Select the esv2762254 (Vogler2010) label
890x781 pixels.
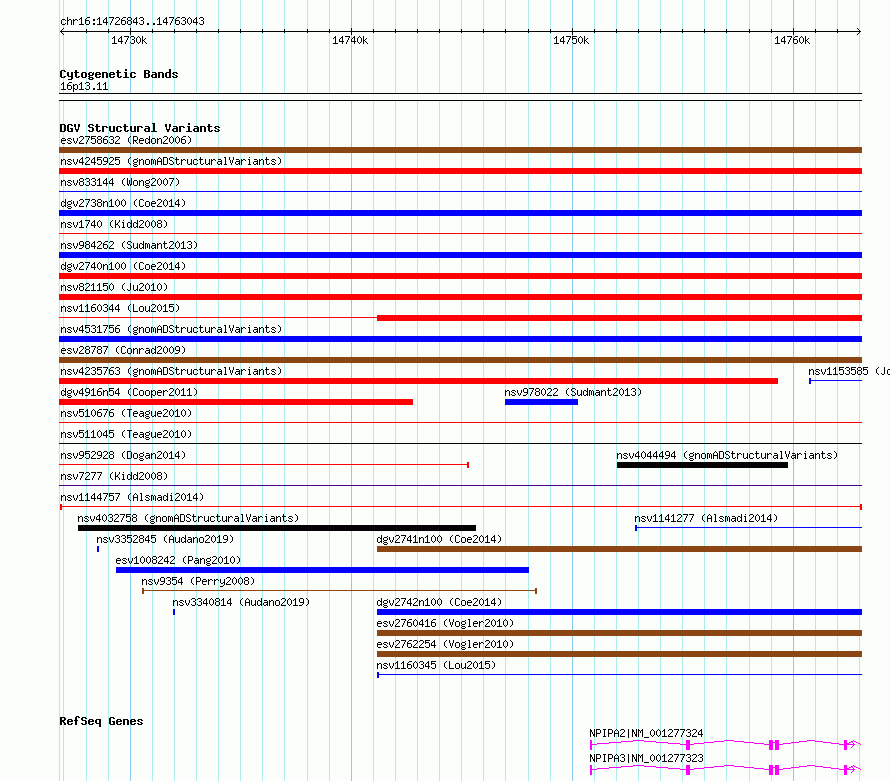pos(445,644)
